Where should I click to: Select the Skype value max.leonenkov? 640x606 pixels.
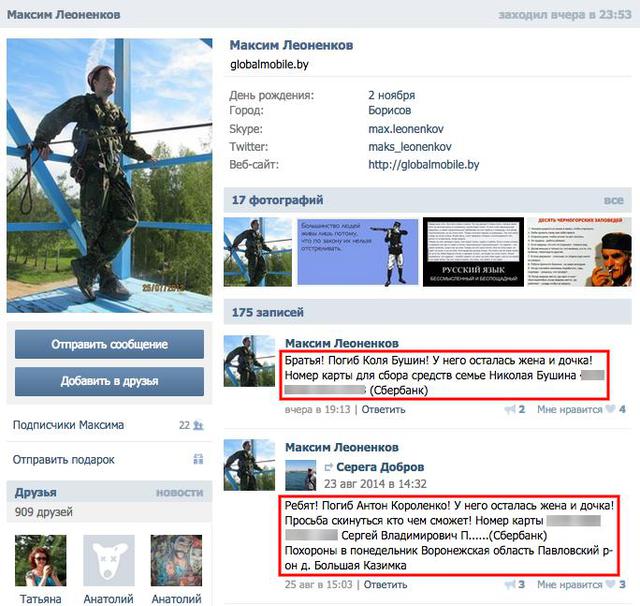coord(406,129)
